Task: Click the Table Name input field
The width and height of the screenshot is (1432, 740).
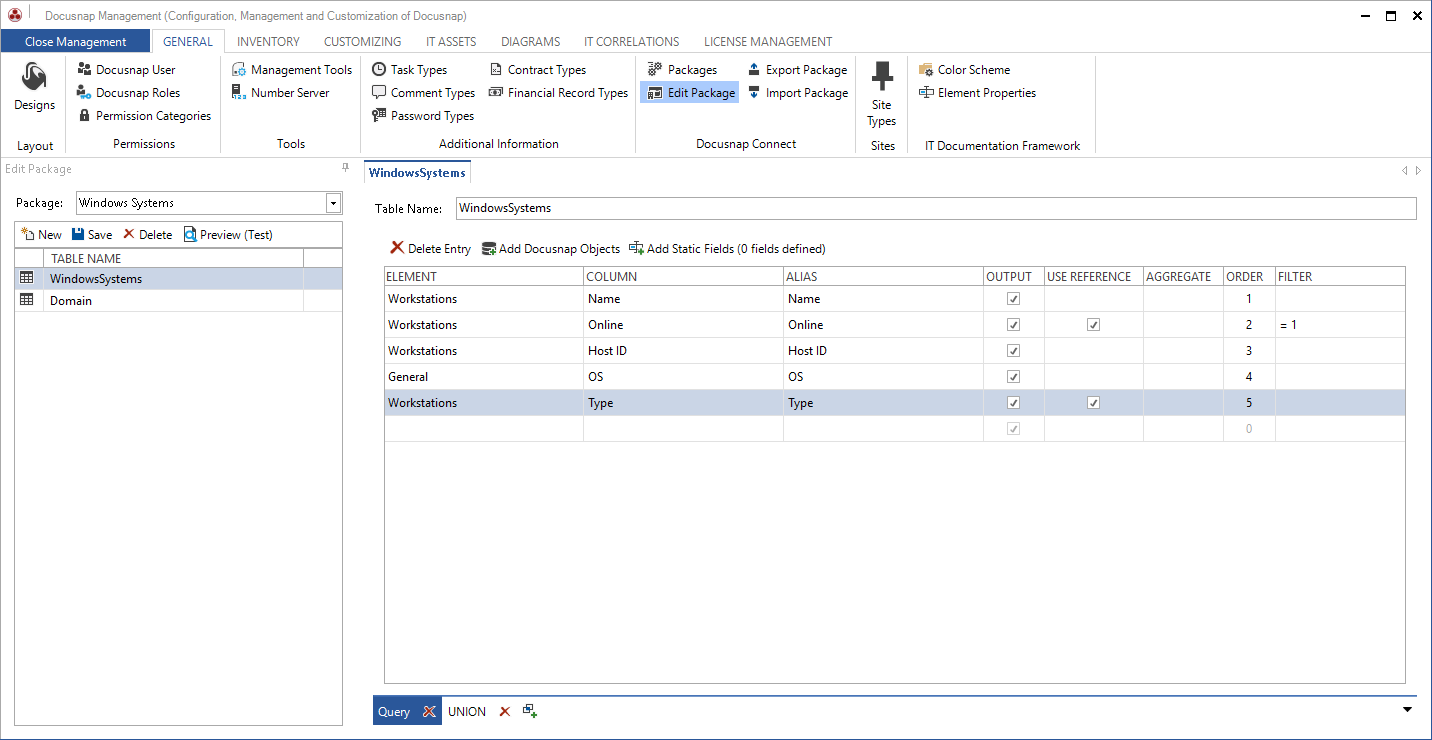Action: point(936,208)
